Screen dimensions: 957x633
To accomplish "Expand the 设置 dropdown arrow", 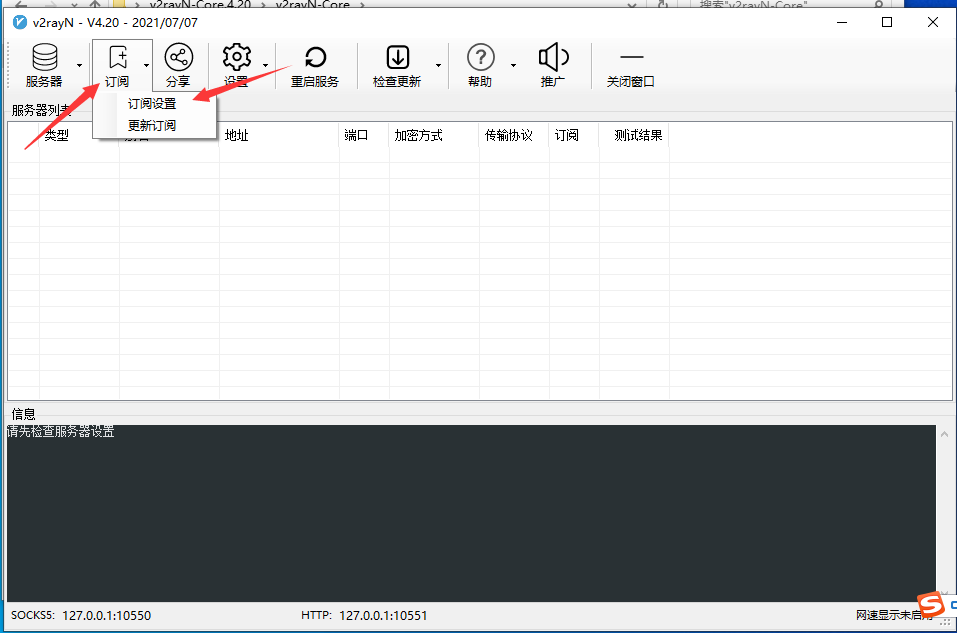I will pos(265,65).
